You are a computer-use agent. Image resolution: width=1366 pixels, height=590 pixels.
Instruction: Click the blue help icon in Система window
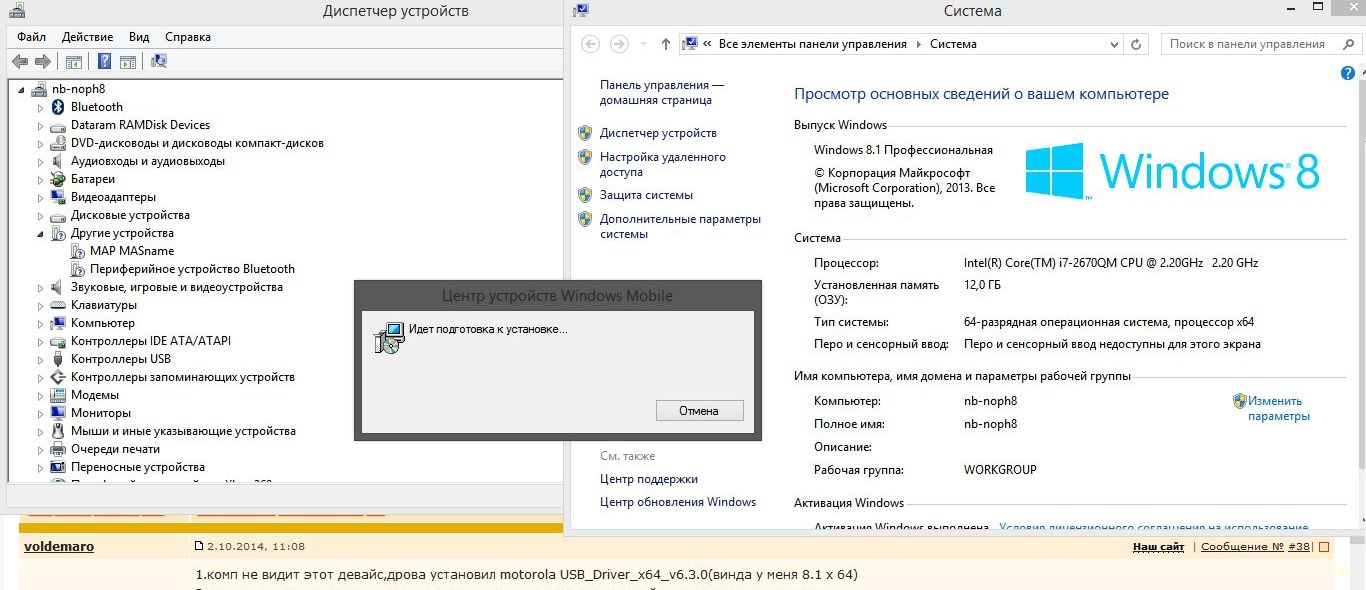point(1348,74)
